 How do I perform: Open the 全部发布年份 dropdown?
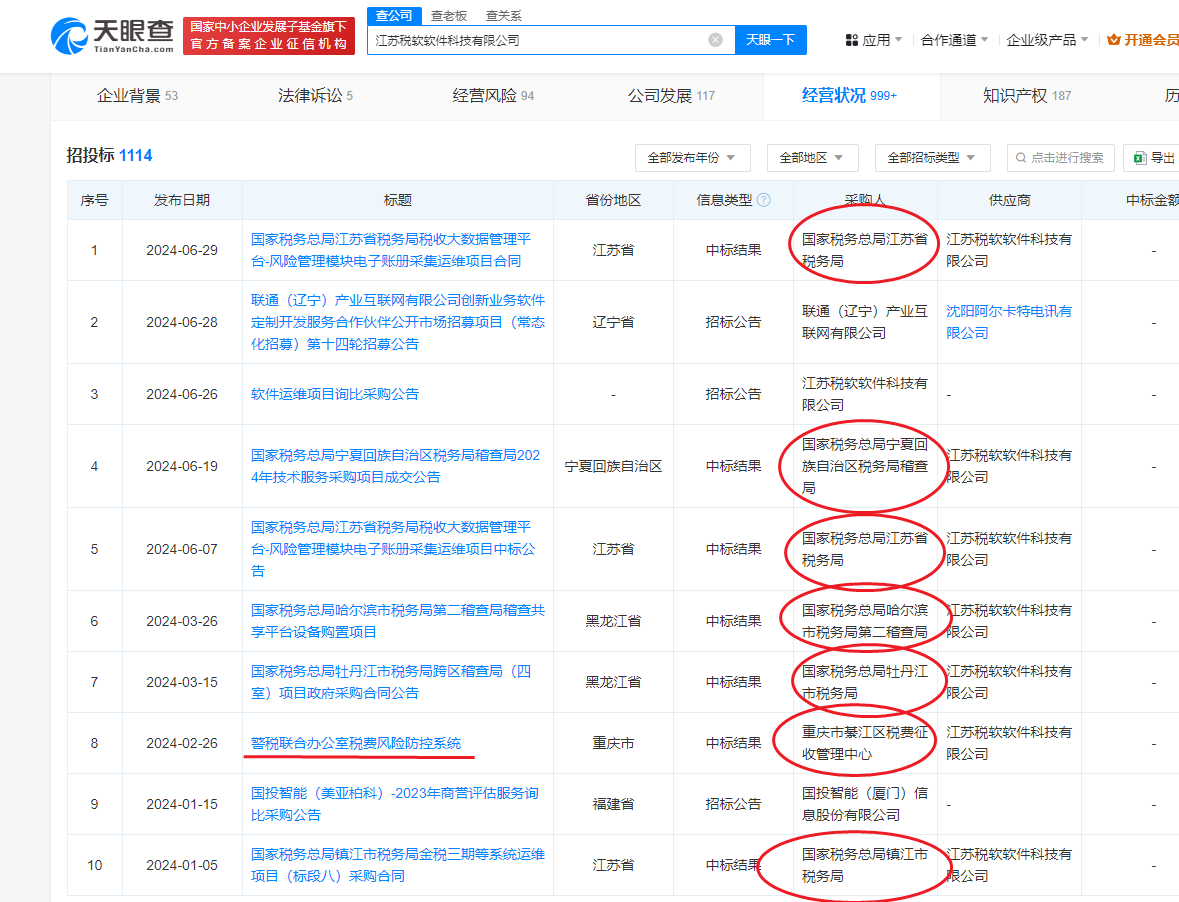(x=693, y=158)
